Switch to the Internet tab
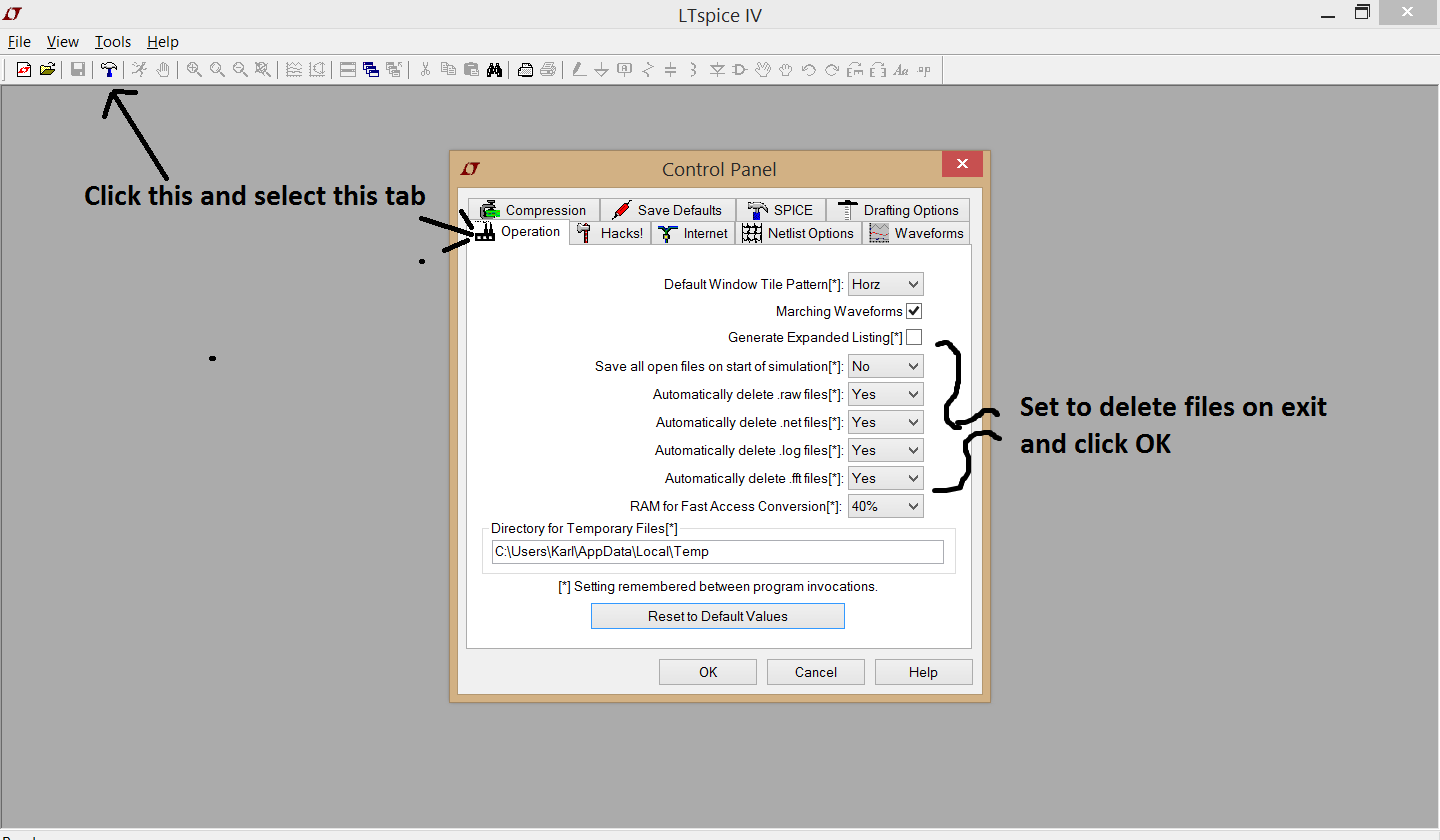 coord(693,233)
